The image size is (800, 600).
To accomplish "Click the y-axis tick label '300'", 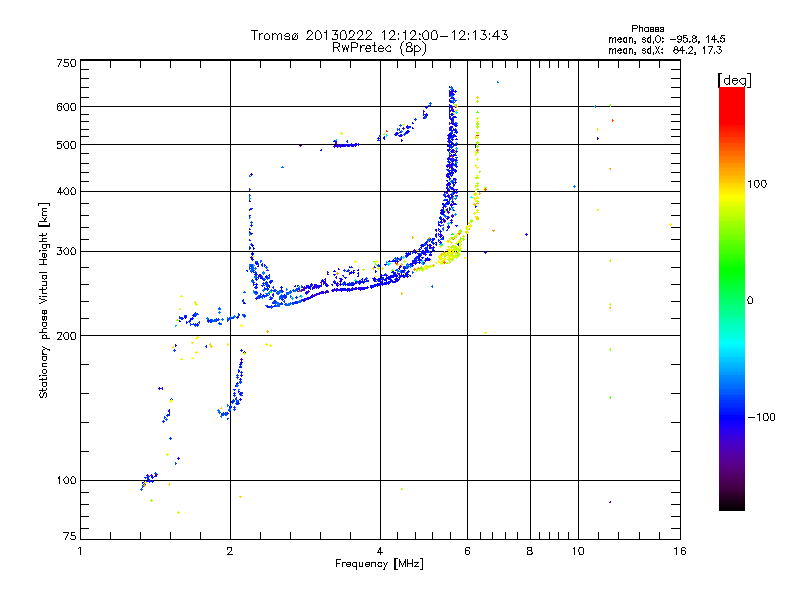I will click(x=66, y=252).
